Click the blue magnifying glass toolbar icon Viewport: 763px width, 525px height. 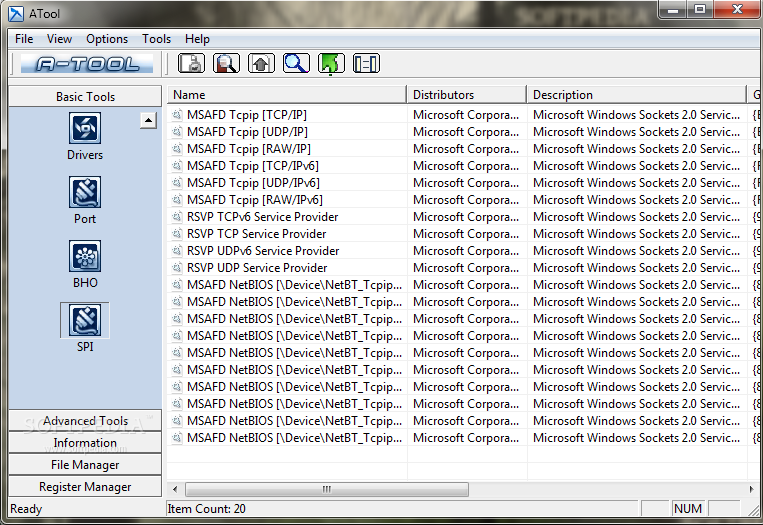pyautogui.click(x=296, y=64)
